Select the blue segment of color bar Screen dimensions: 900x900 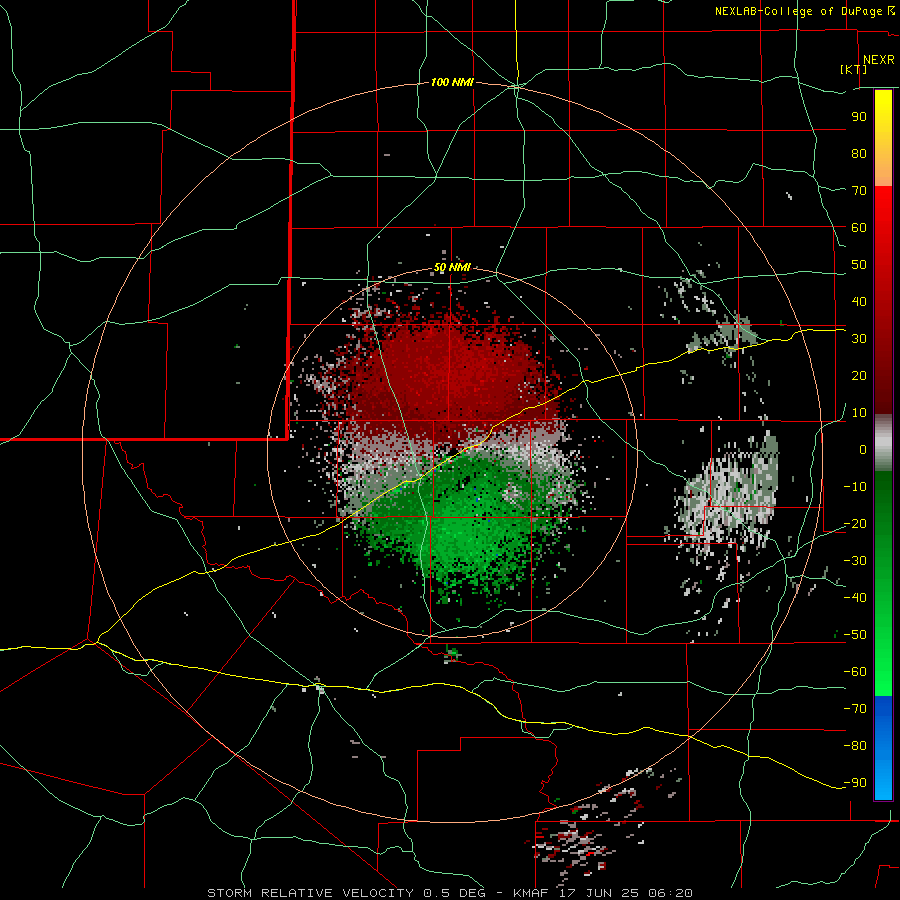tap(883, 748)
